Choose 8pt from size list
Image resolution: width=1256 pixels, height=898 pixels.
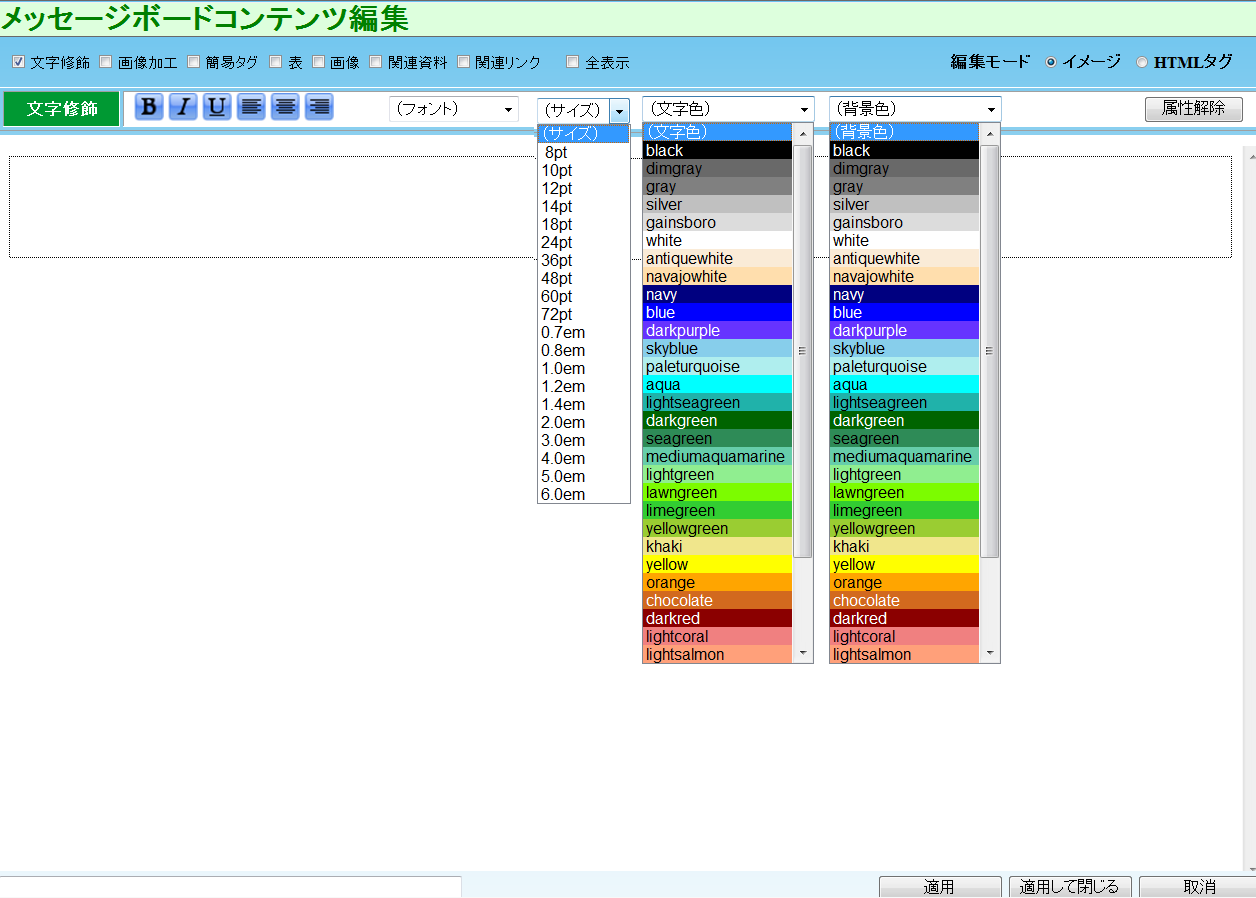[x=584, y=153]
